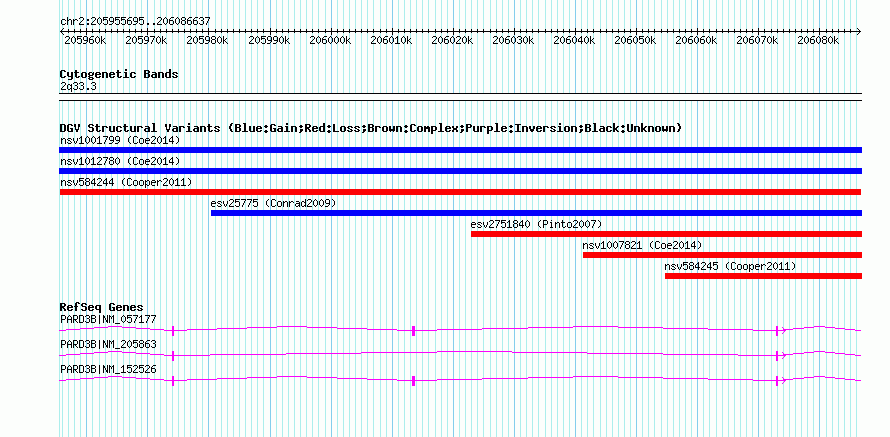This screenshot has width=890, height=437.
Task: Open the nsv584245 (Cooper2011) label
Action: (x=731, y=266)
